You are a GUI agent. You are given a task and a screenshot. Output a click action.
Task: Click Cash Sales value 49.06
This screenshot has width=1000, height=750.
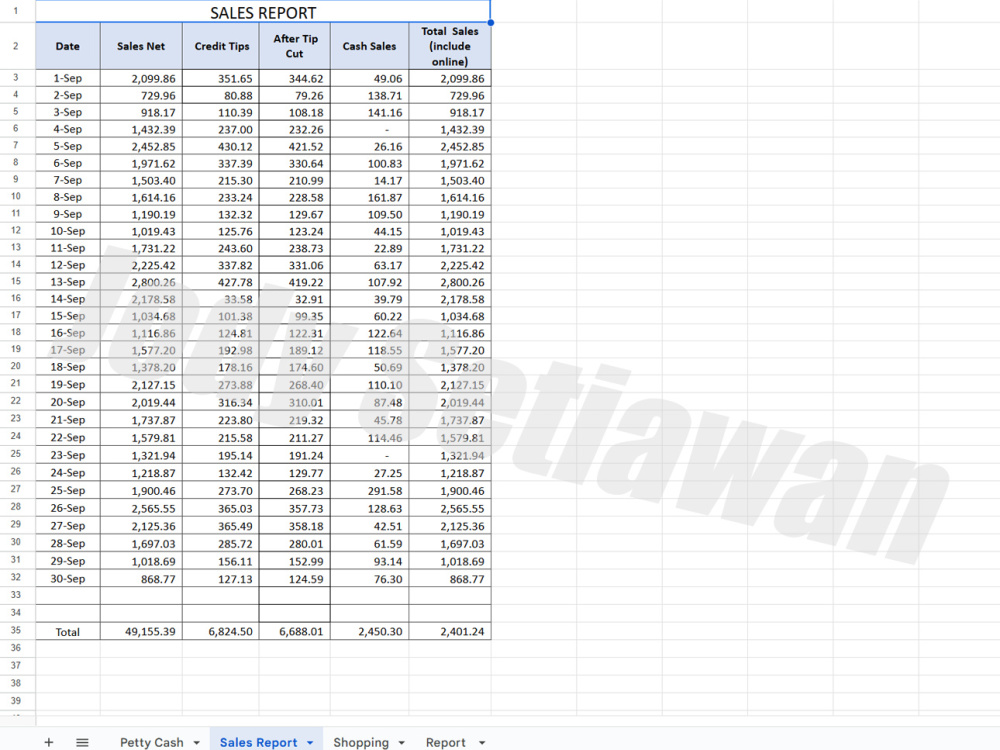tap(369, 78)
